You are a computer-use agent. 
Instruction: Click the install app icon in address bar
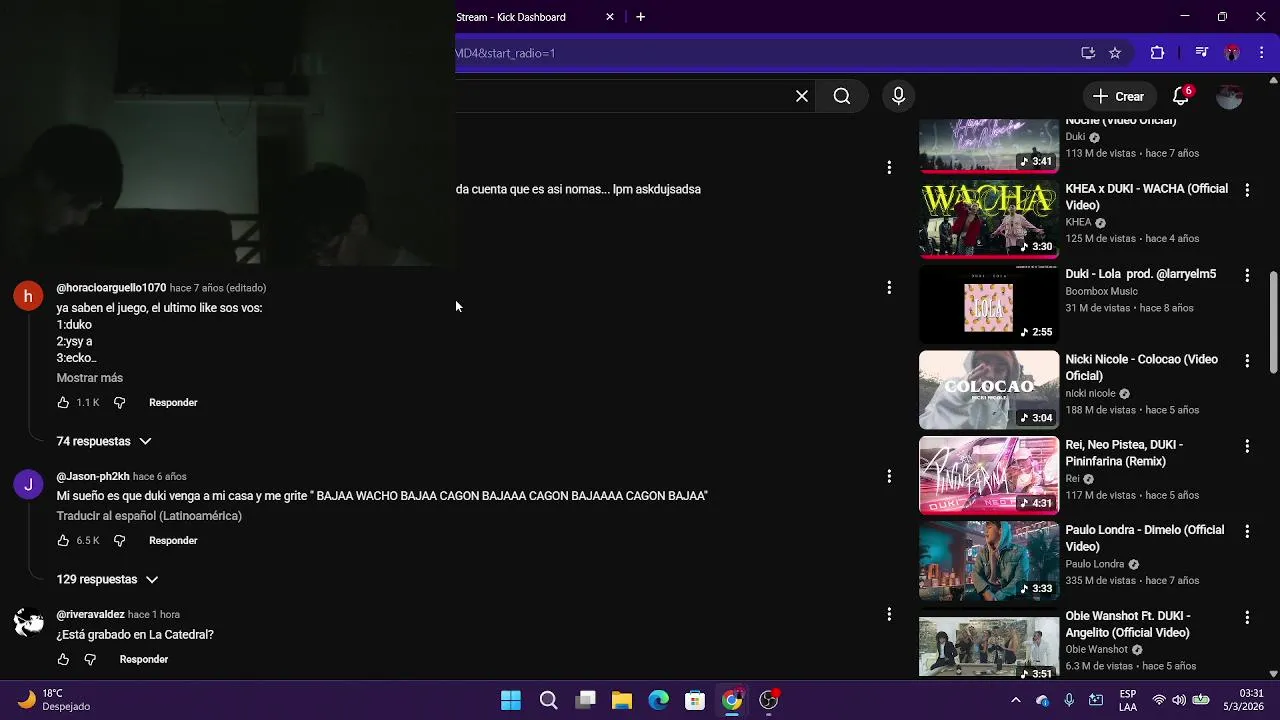click(1088, 53)
